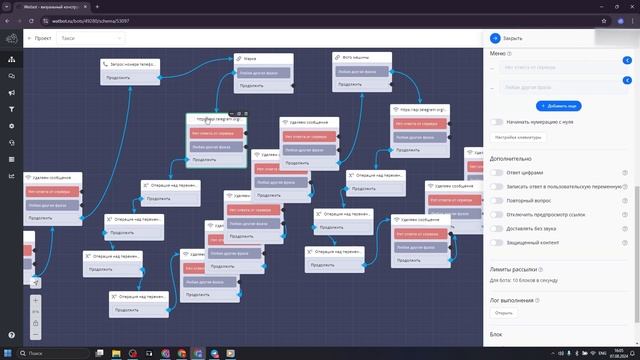640x360 pixels.
Task: Open File Explorer from the taskbar
Action: pos(116,353)
